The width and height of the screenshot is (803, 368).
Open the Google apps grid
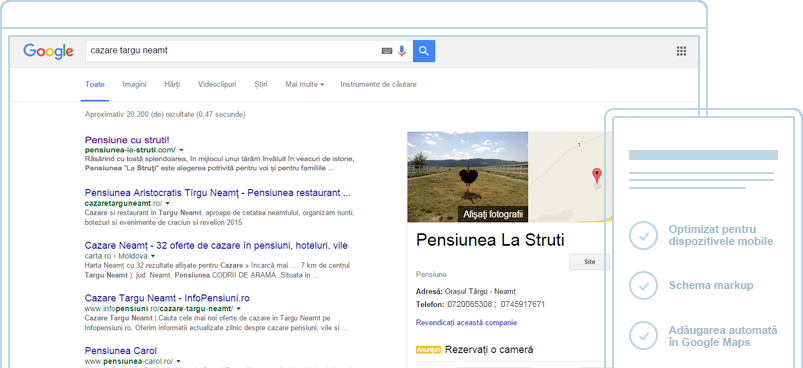pos(681,51)
